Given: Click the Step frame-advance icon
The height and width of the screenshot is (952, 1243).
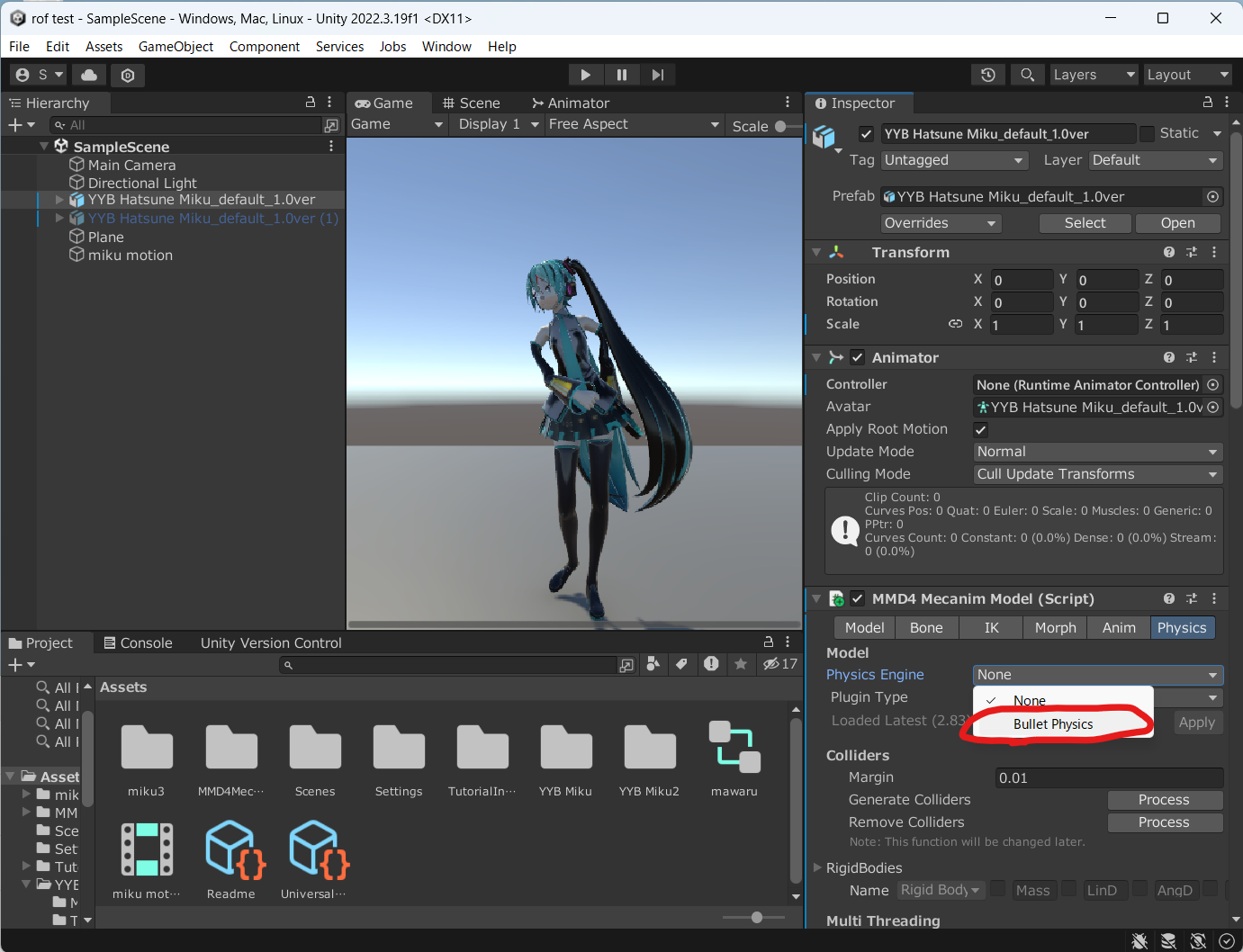Looking at the screenshot, I should [x=657, y=74].
